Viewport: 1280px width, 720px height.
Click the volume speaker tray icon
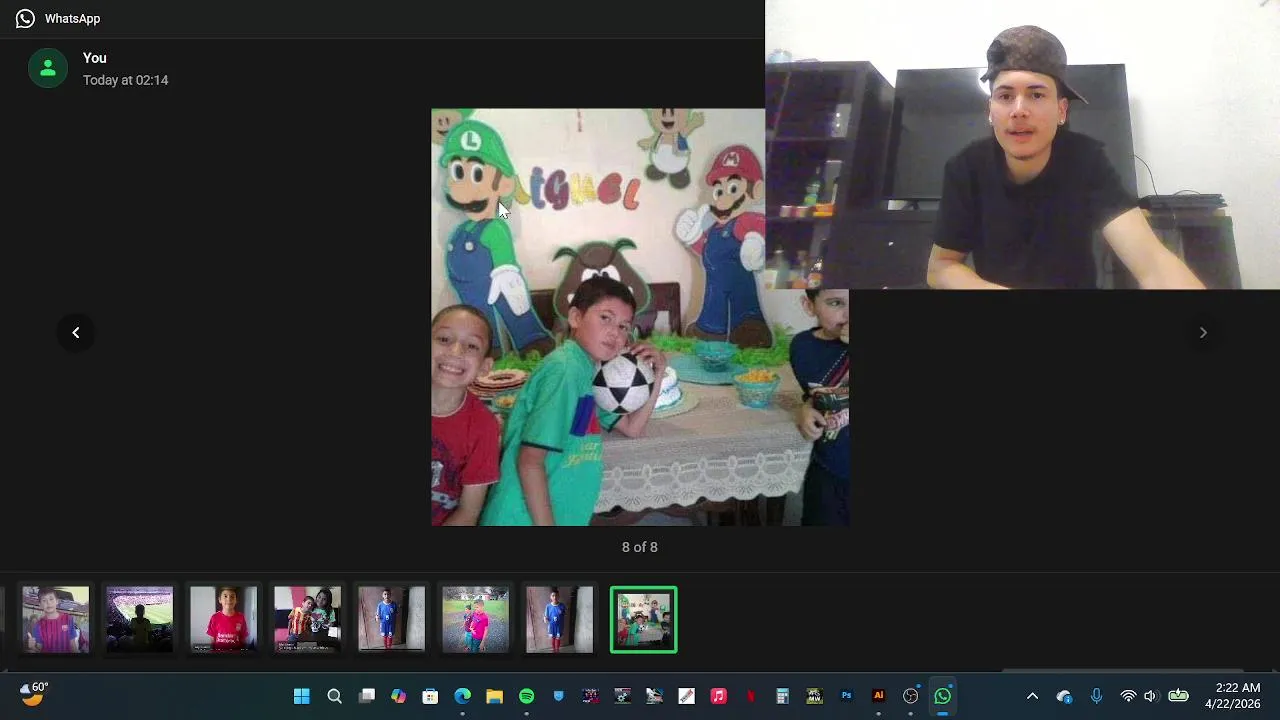coord(1150,696)
